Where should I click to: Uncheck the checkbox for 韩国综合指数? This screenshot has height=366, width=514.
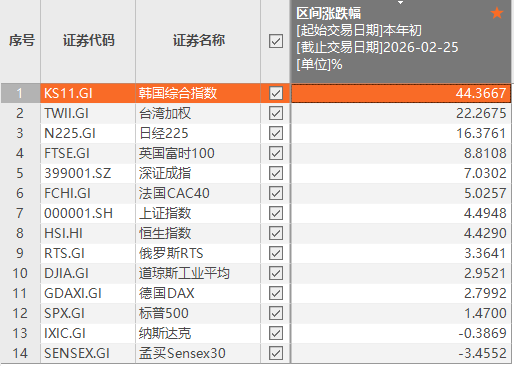point(276,93)
